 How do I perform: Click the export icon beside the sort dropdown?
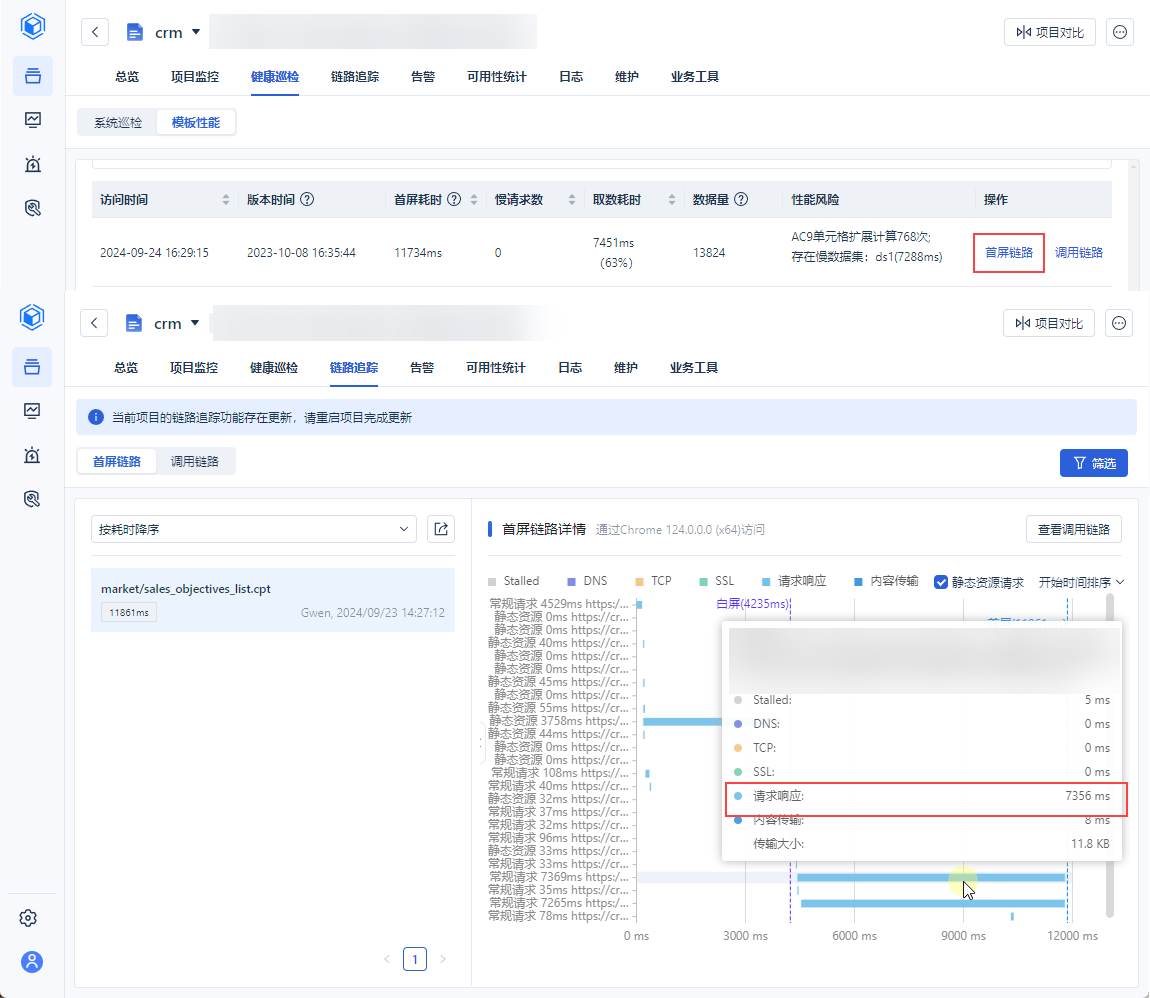click(x=442, y=529)
